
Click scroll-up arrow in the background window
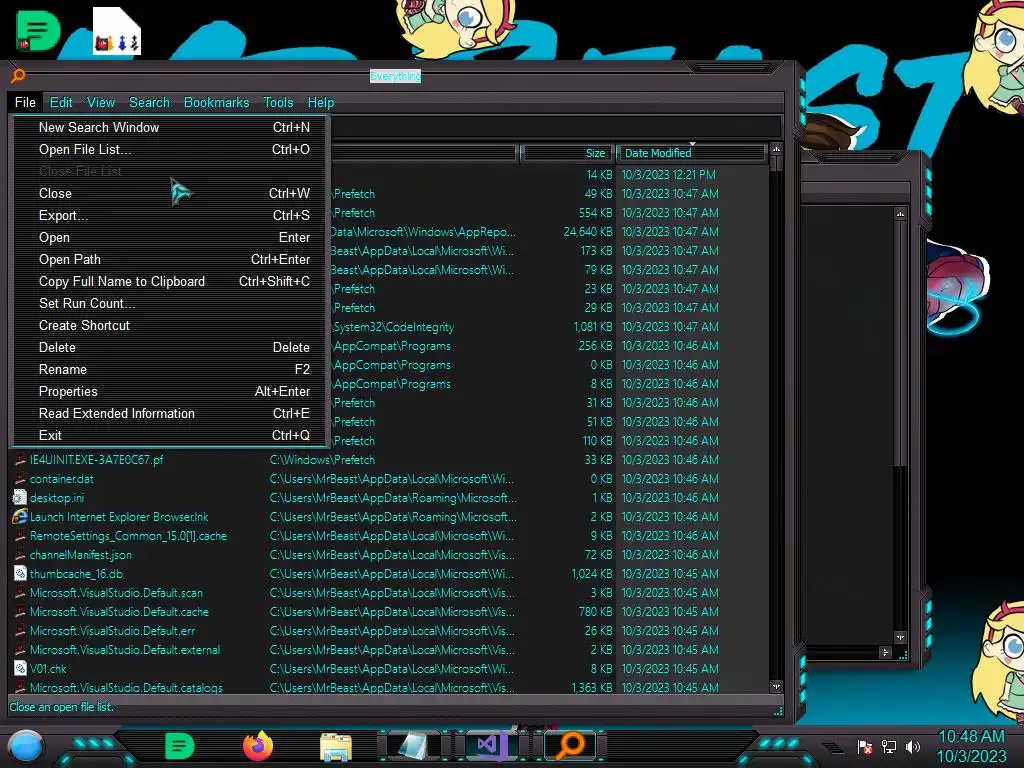(x=900, y=214)
